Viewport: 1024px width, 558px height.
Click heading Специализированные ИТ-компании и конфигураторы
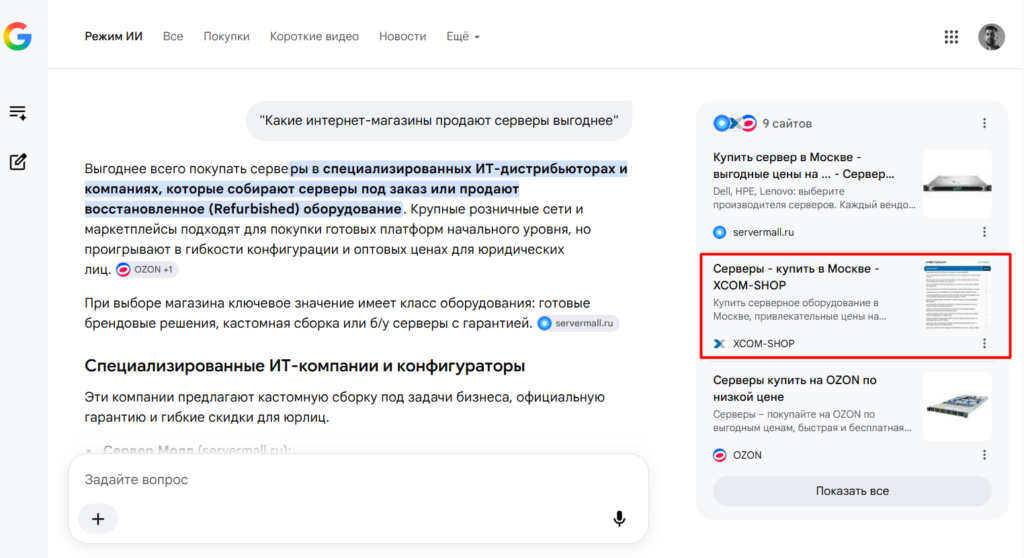[304, 366]
